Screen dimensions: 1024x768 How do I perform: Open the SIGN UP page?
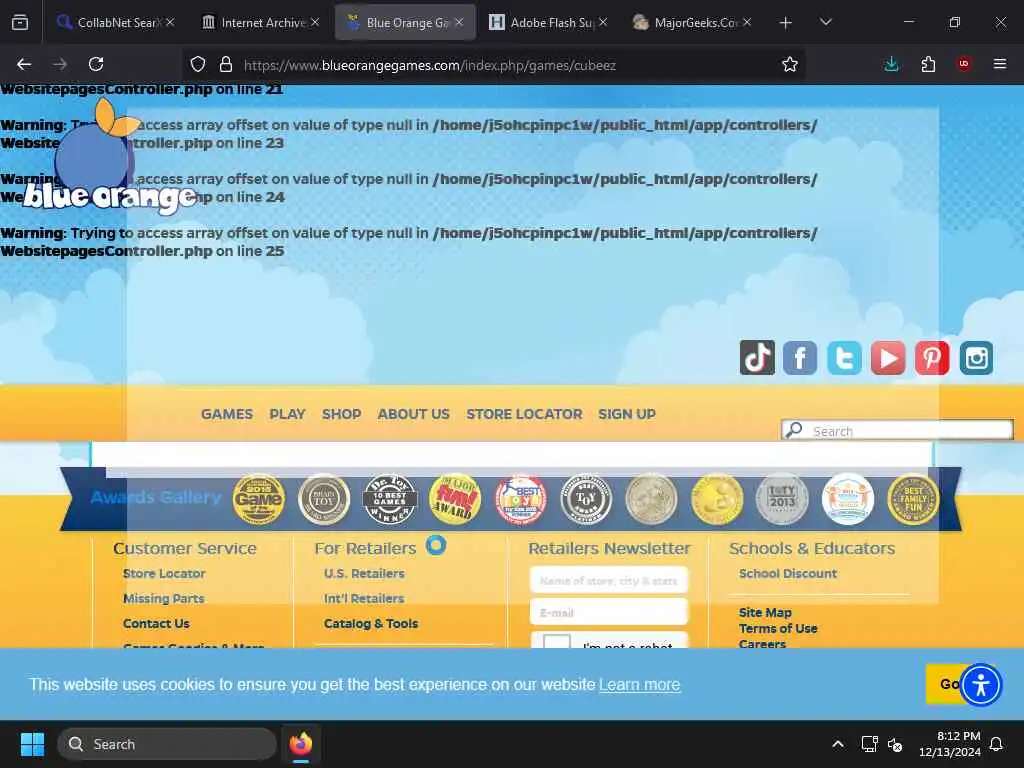tap(627, 414)
